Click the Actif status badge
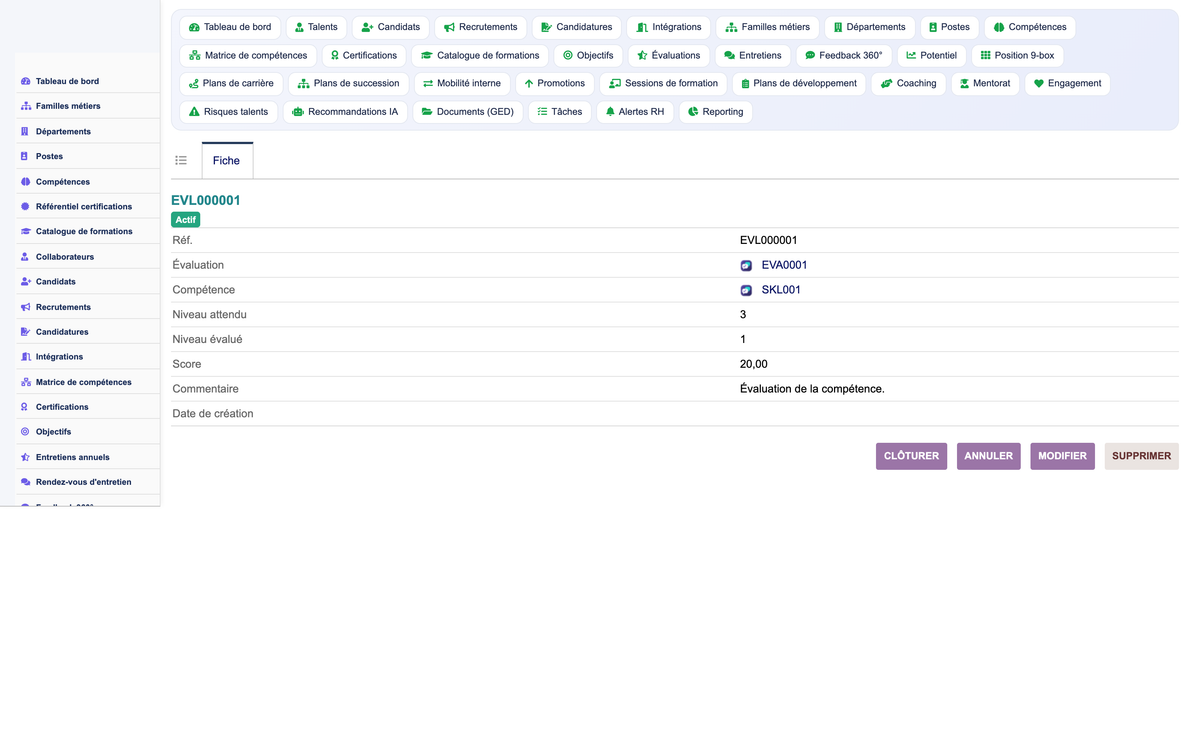1200x743 pixels. click(x=186, y=219)
